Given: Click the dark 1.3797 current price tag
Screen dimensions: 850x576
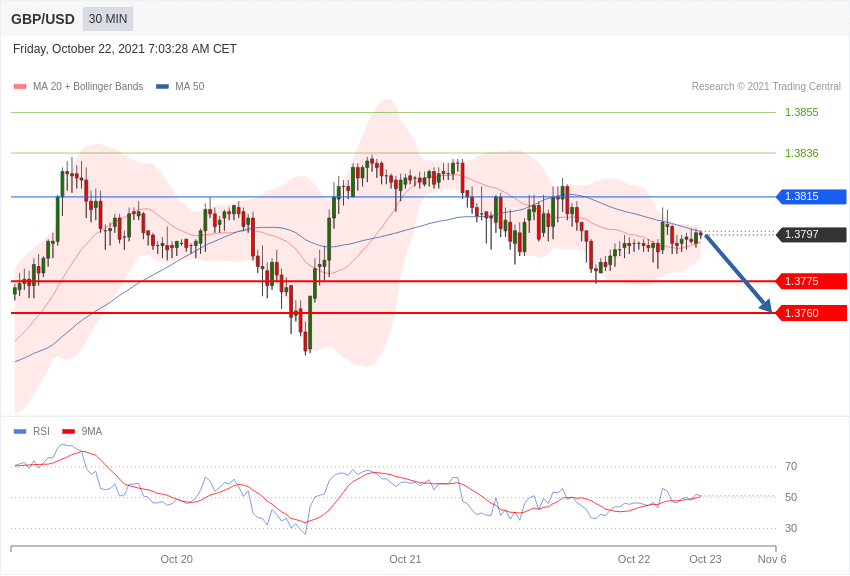Looking at the screenshot, I should 812,234.
